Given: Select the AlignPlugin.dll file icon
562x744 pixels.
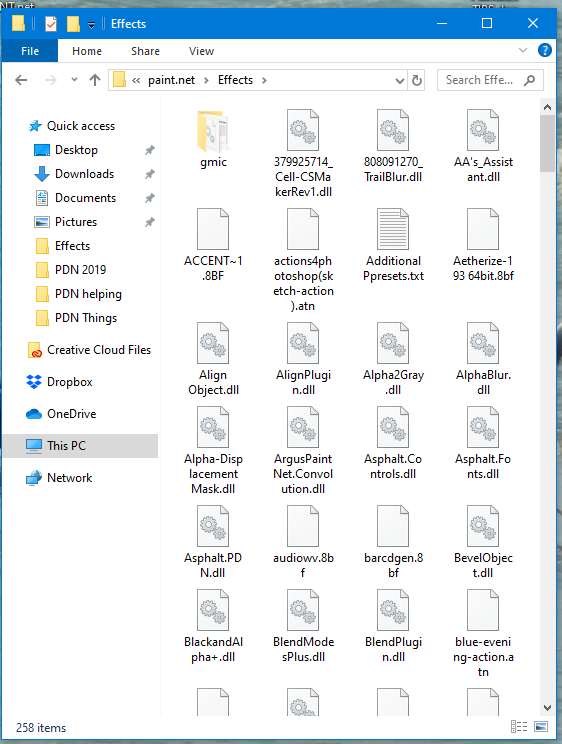Looking at the screenshot, I should point(303,343).
